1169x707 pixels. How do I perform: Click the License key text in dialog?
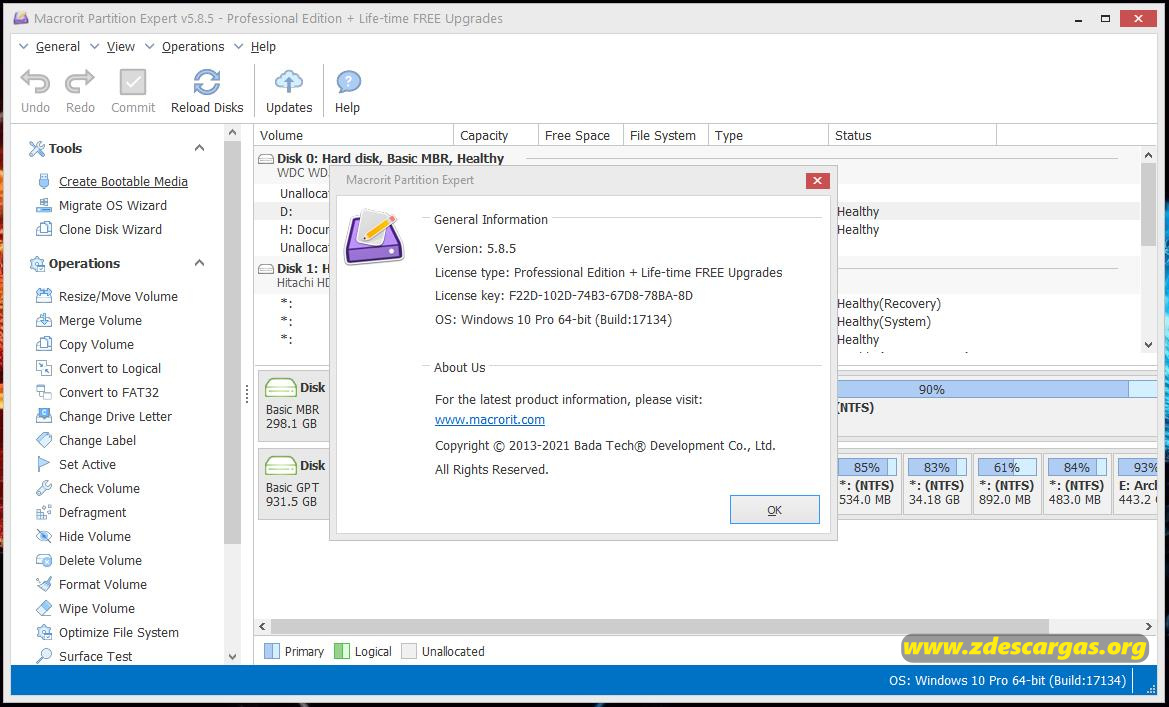point(564,295)
